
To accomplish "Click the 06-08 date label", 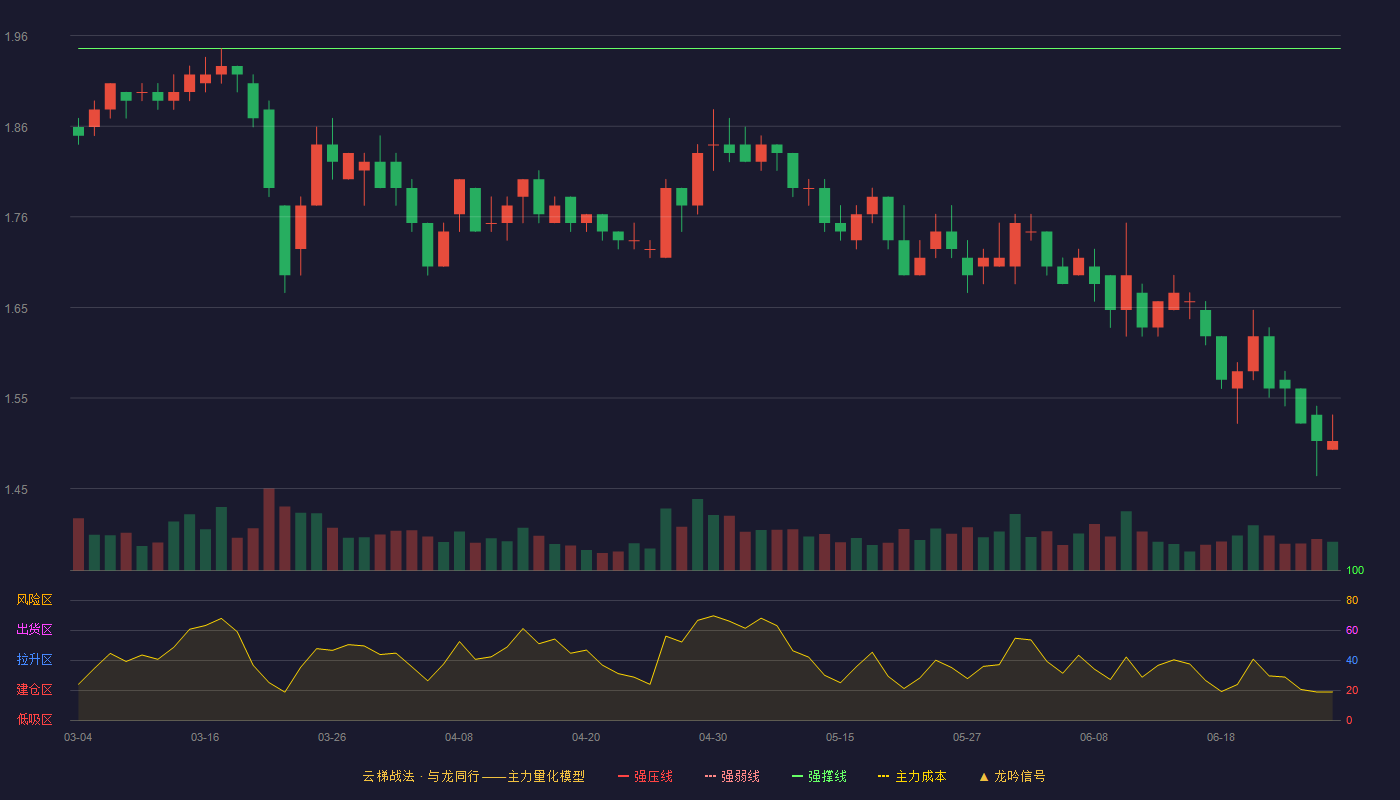I will (x=1094, y=737).
